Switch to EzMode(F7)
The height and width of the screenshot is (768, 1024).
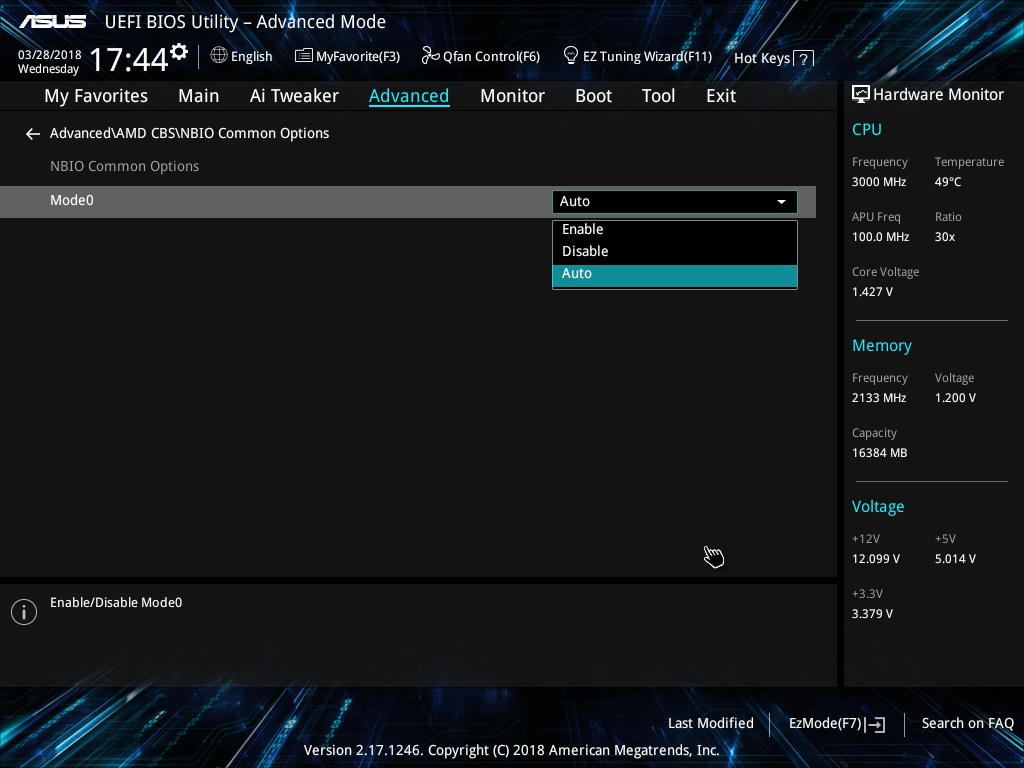pos(837,724)
